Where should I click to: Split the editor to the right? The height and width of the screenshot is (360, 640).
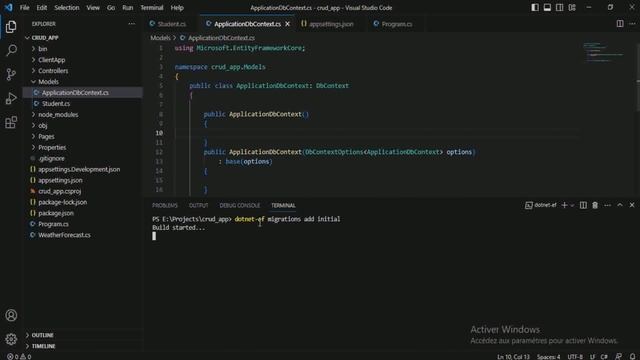pos(620,24)
